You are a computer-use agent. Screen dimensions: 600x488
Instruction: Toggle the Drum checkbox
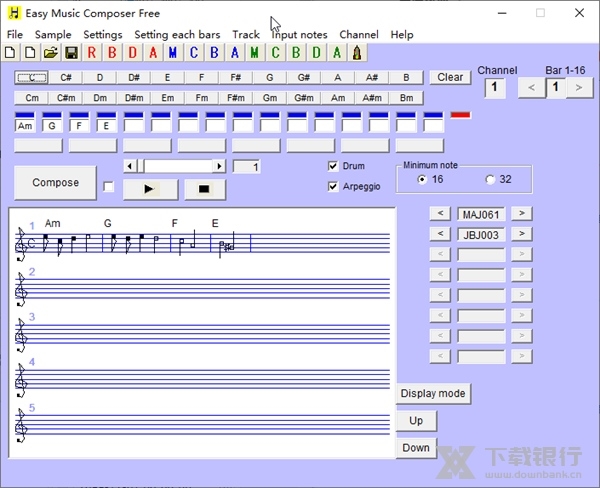click(333, 166)
